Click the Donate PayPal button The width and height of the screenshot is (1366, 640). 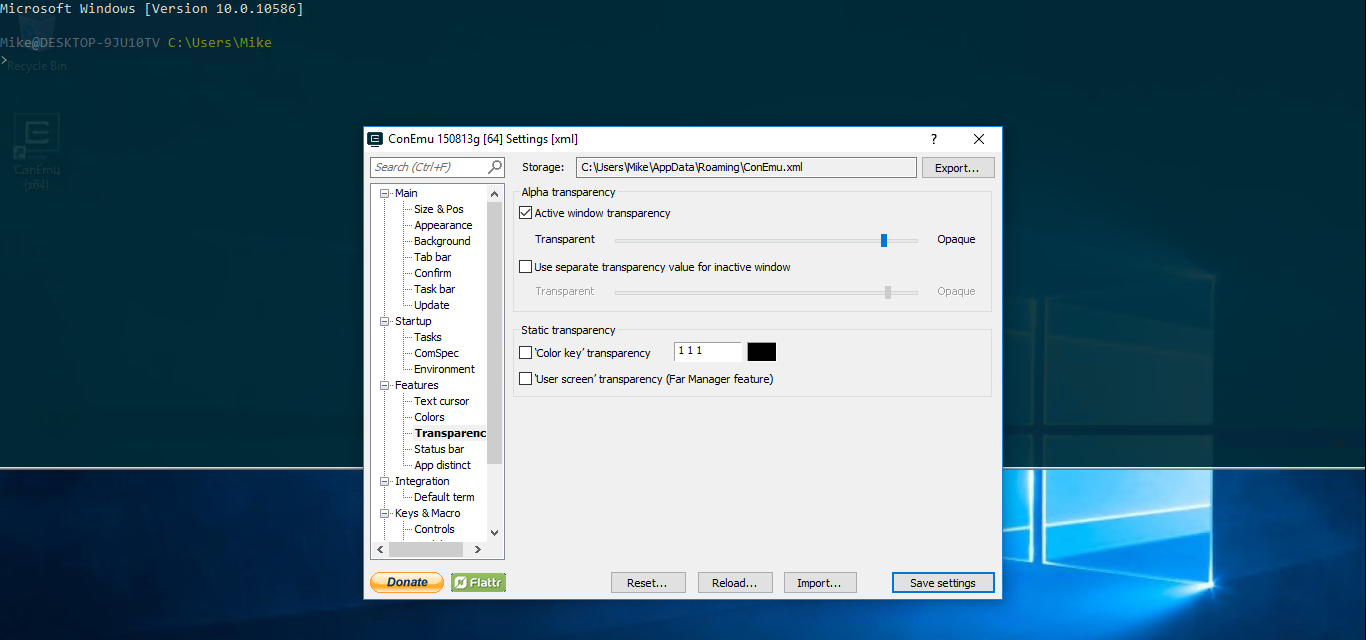407,582
